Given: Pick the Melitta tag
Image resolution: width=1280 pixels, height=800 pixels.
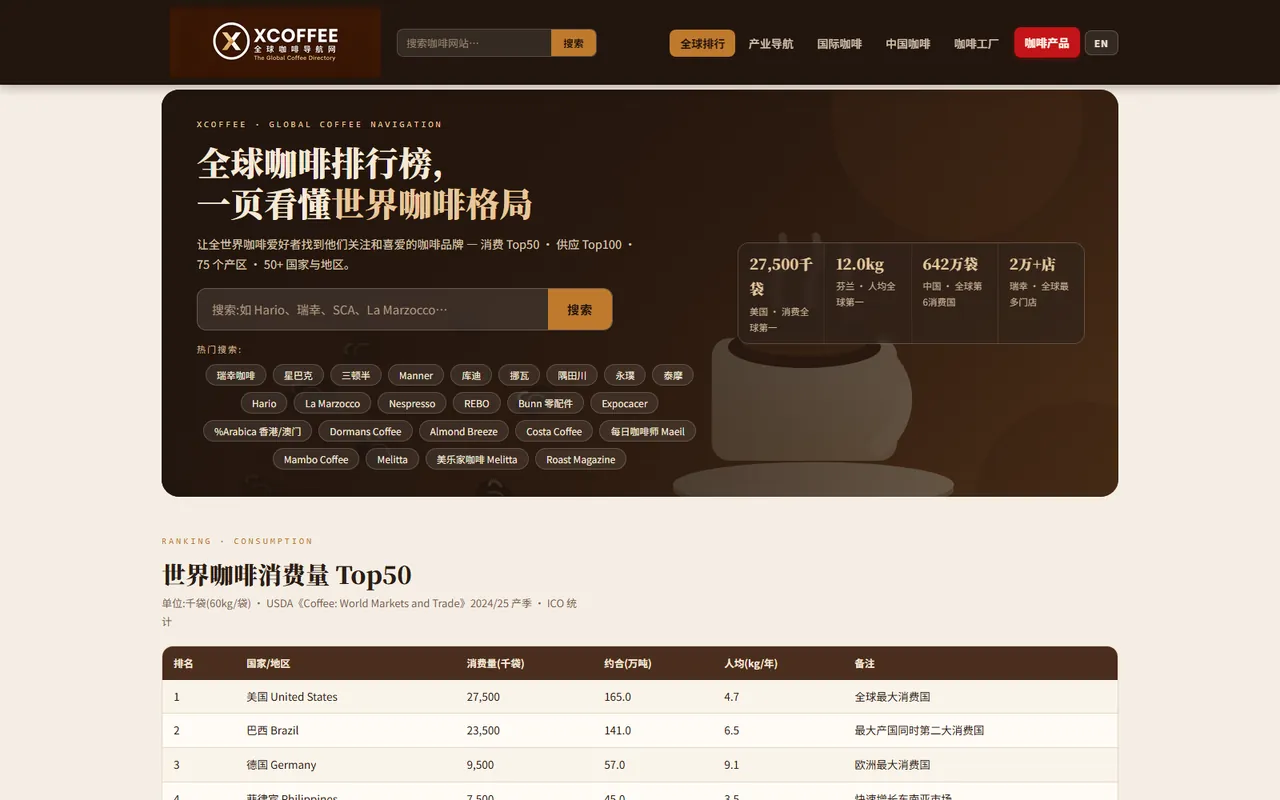Looking at the screenshot, I should pyautogui.click(x=393, y=459).
